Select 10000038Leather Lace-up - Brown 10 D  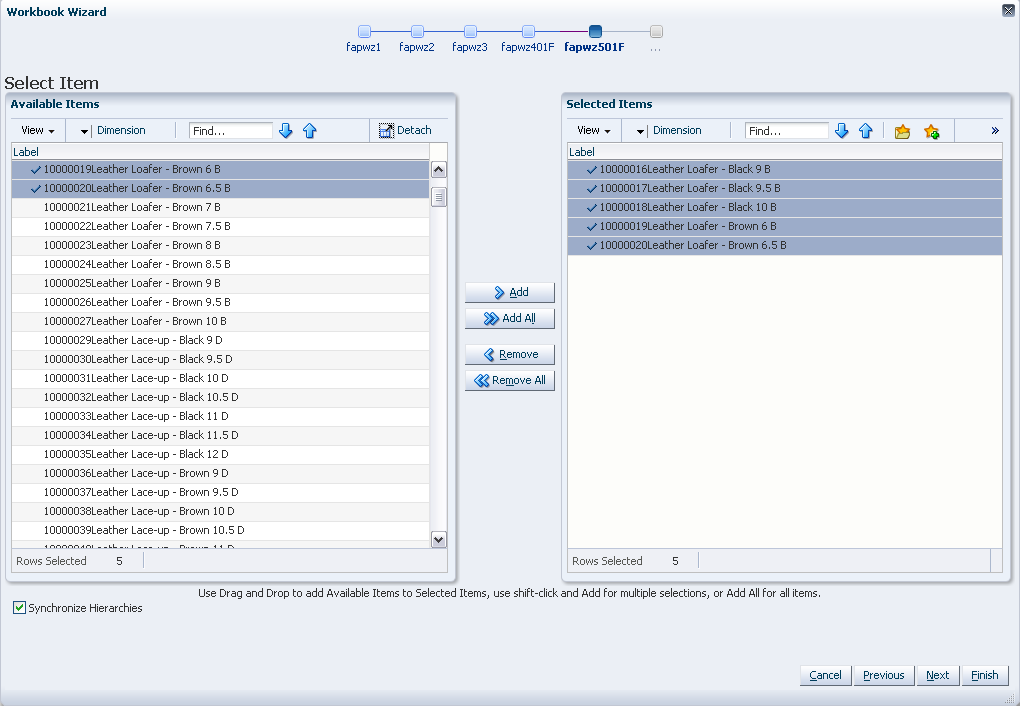[x=221, y=511]
